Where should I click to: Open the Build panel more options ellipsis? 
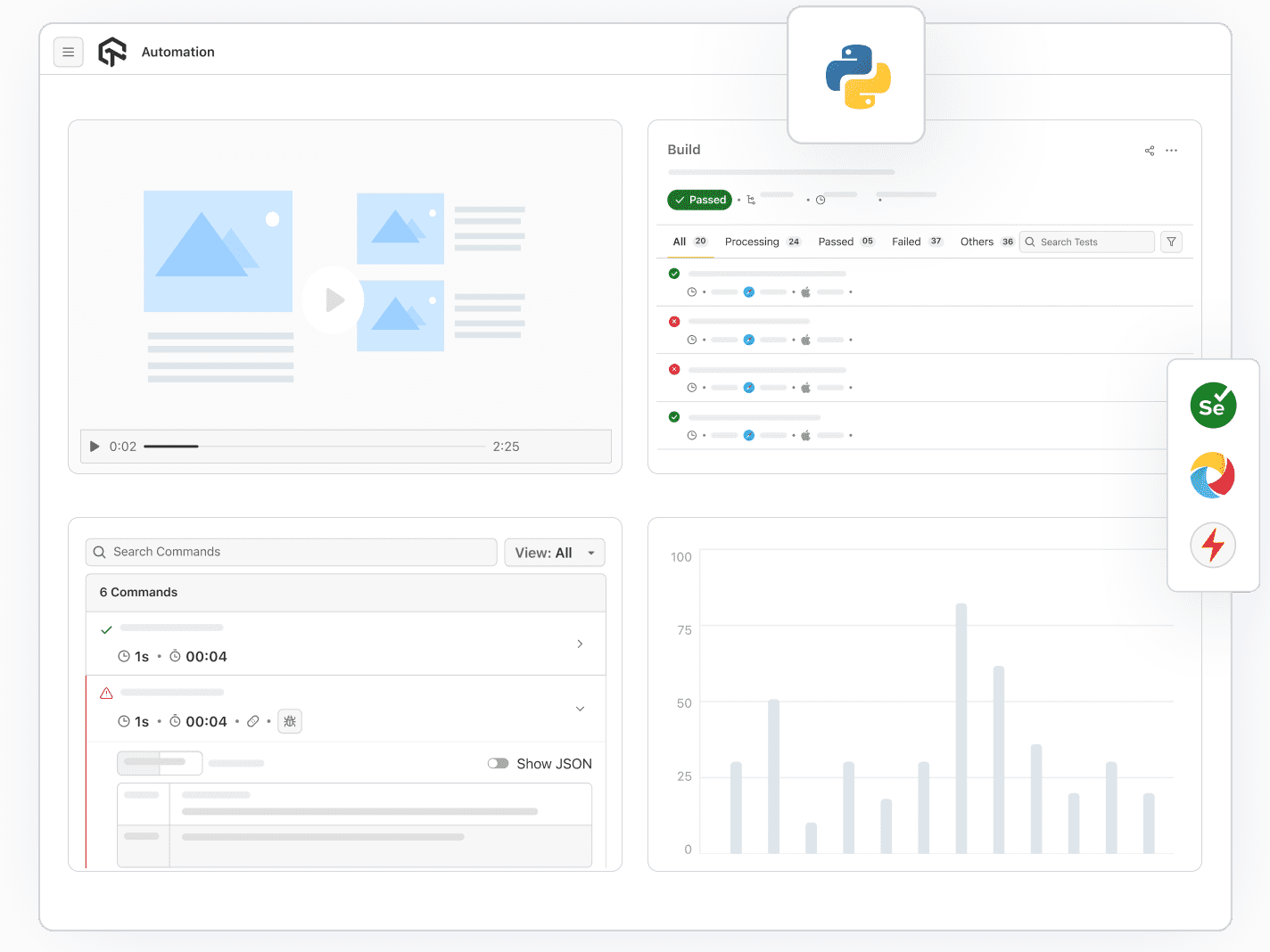pyautogui.click(x=1171, y=151)
